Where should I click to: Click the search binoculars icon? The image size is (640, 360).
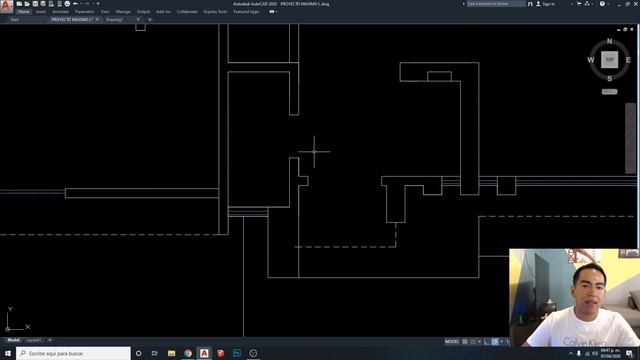(530, 4)
